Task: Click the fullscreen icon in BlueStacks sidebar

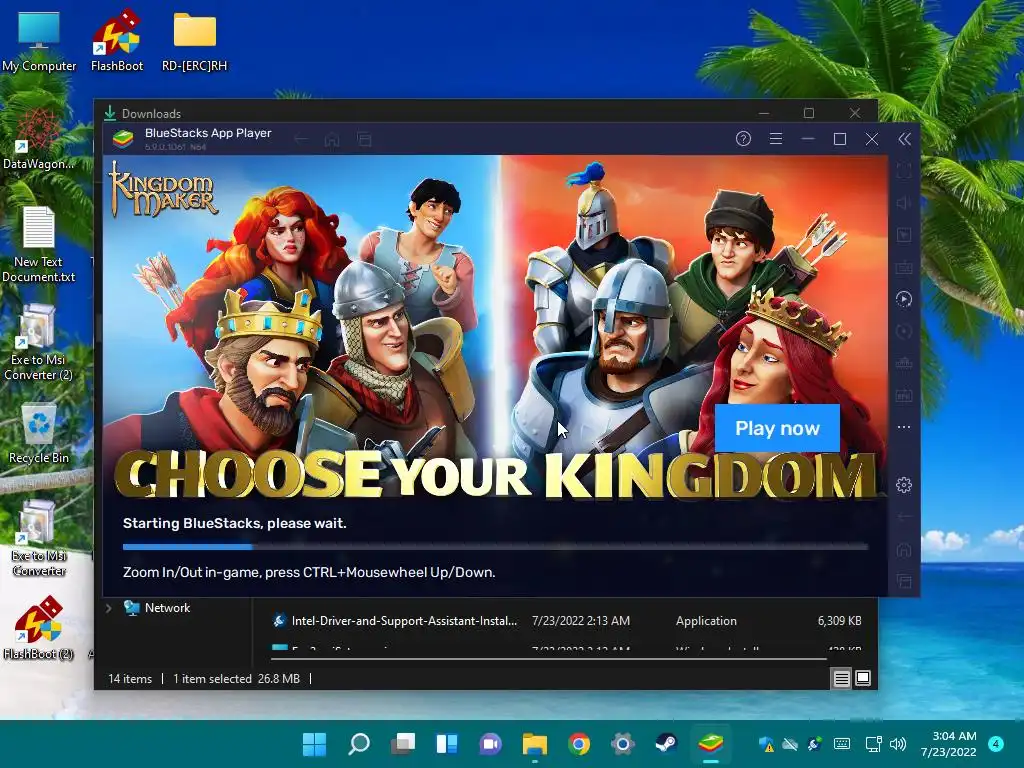Action: click(x=904, y=171)
